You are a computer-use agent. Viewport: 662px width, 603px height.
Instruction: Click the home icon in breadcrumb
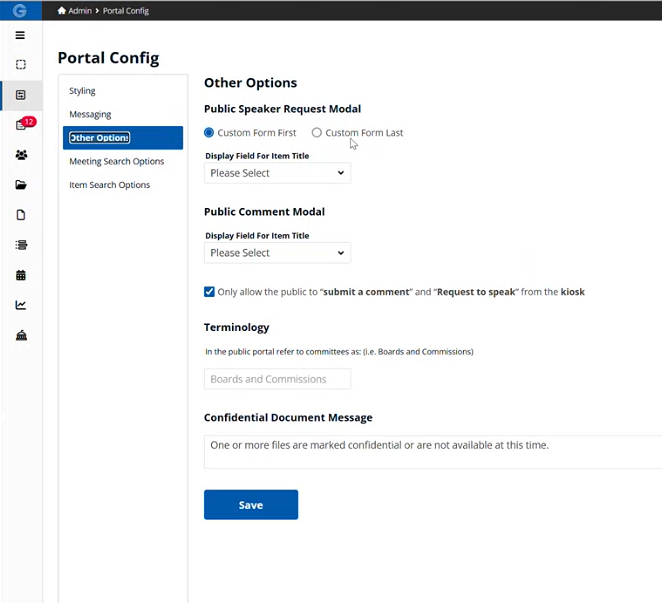(62, 10)
